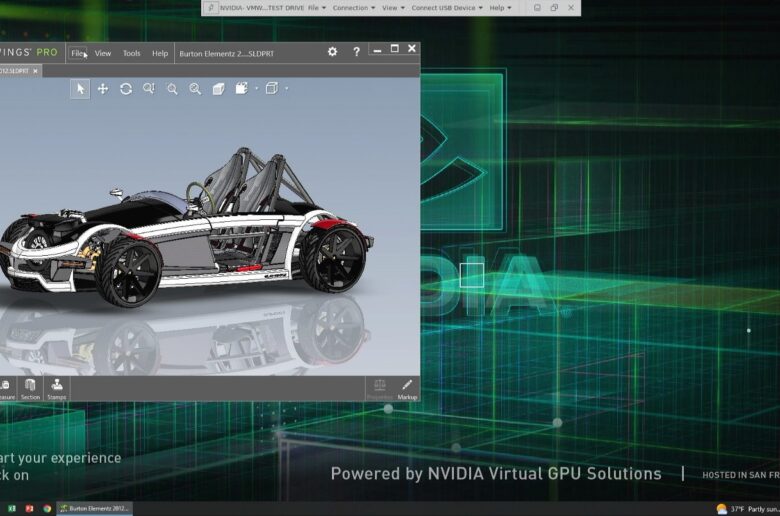Open the Markup pencil tool
Image resolution: width=780 pixels, height=516 pixels.
407,389
